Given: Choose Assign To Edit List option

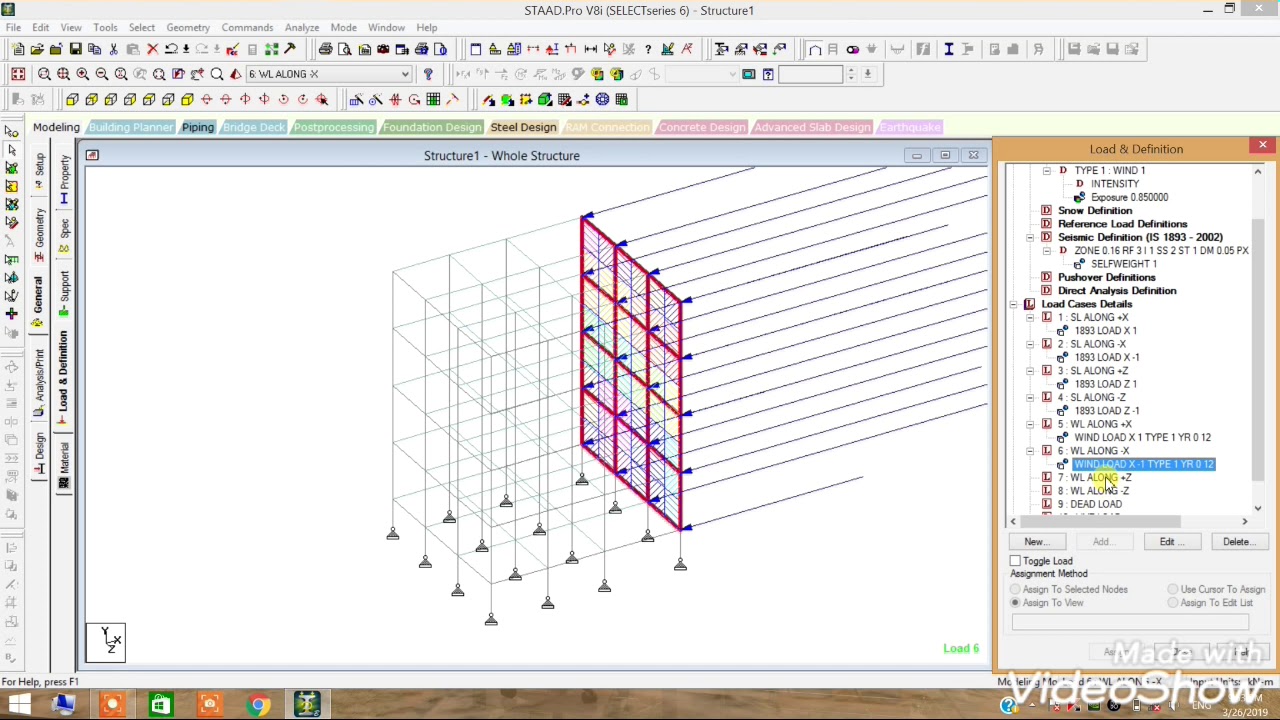Looking at the screenshot, I should click(1174, 603).
